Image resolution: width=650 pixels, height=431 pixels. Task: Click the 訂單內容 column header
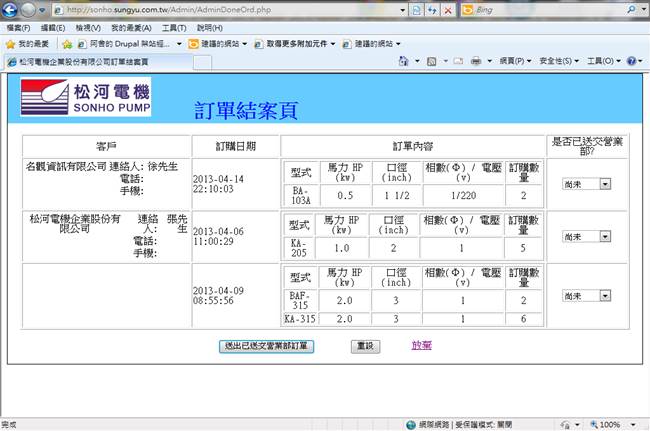(413, 146)
